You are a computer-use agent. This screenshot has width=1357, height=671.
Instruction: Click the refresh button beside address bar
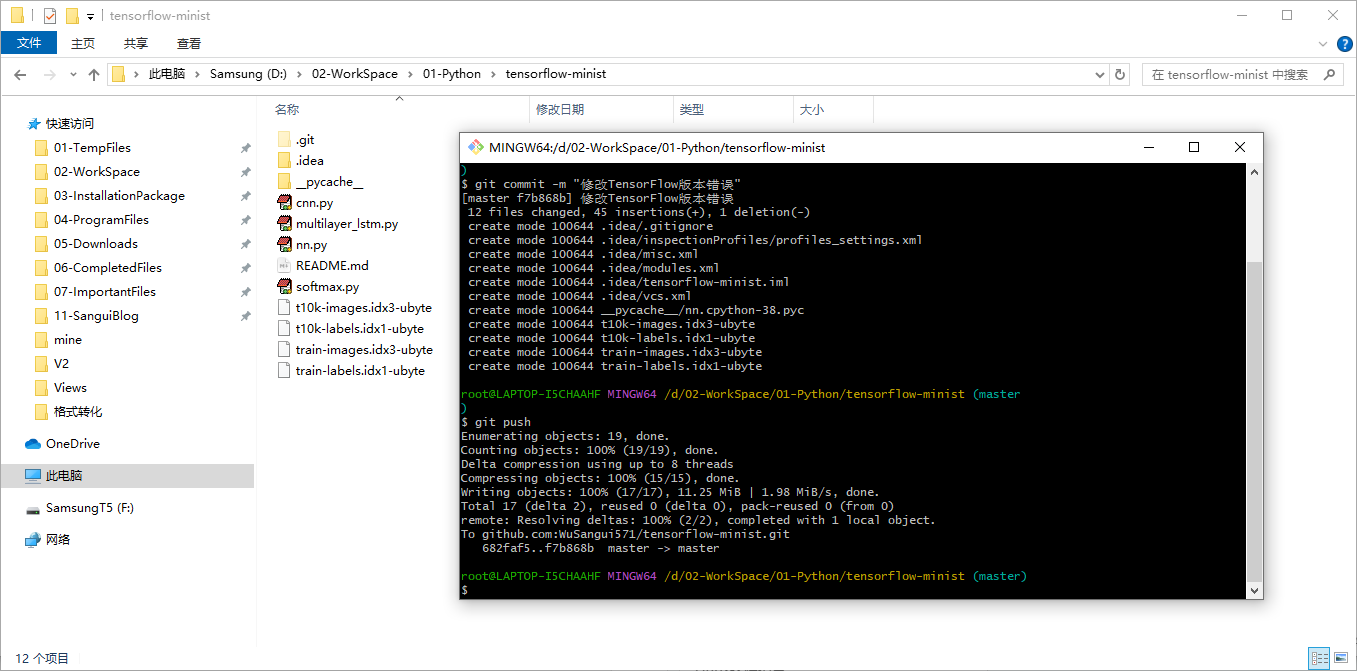(x=1120, y=74)
